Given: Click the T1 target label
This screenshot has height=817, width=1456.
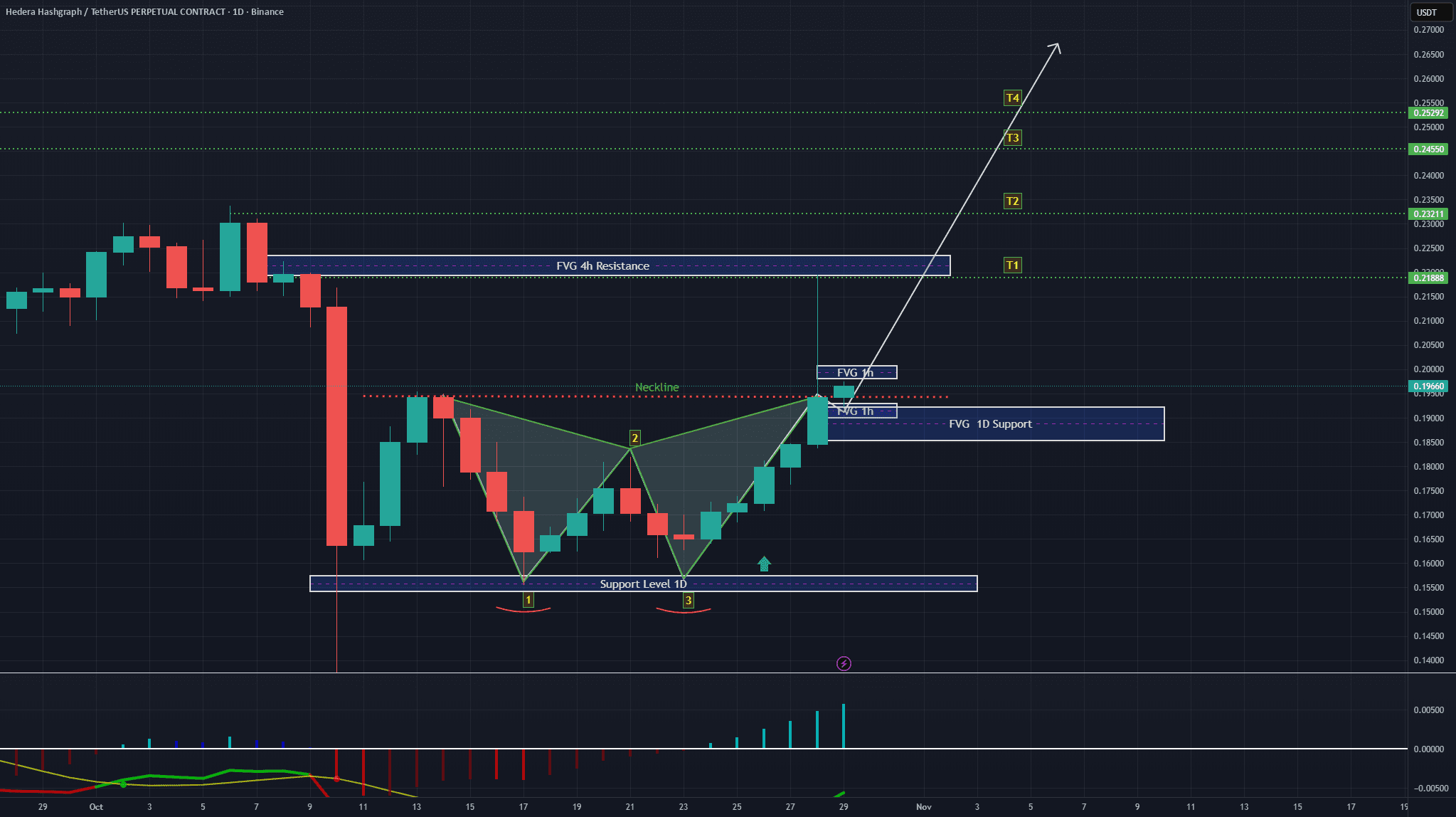Looking at the screenshot, I should [1012, 265].
